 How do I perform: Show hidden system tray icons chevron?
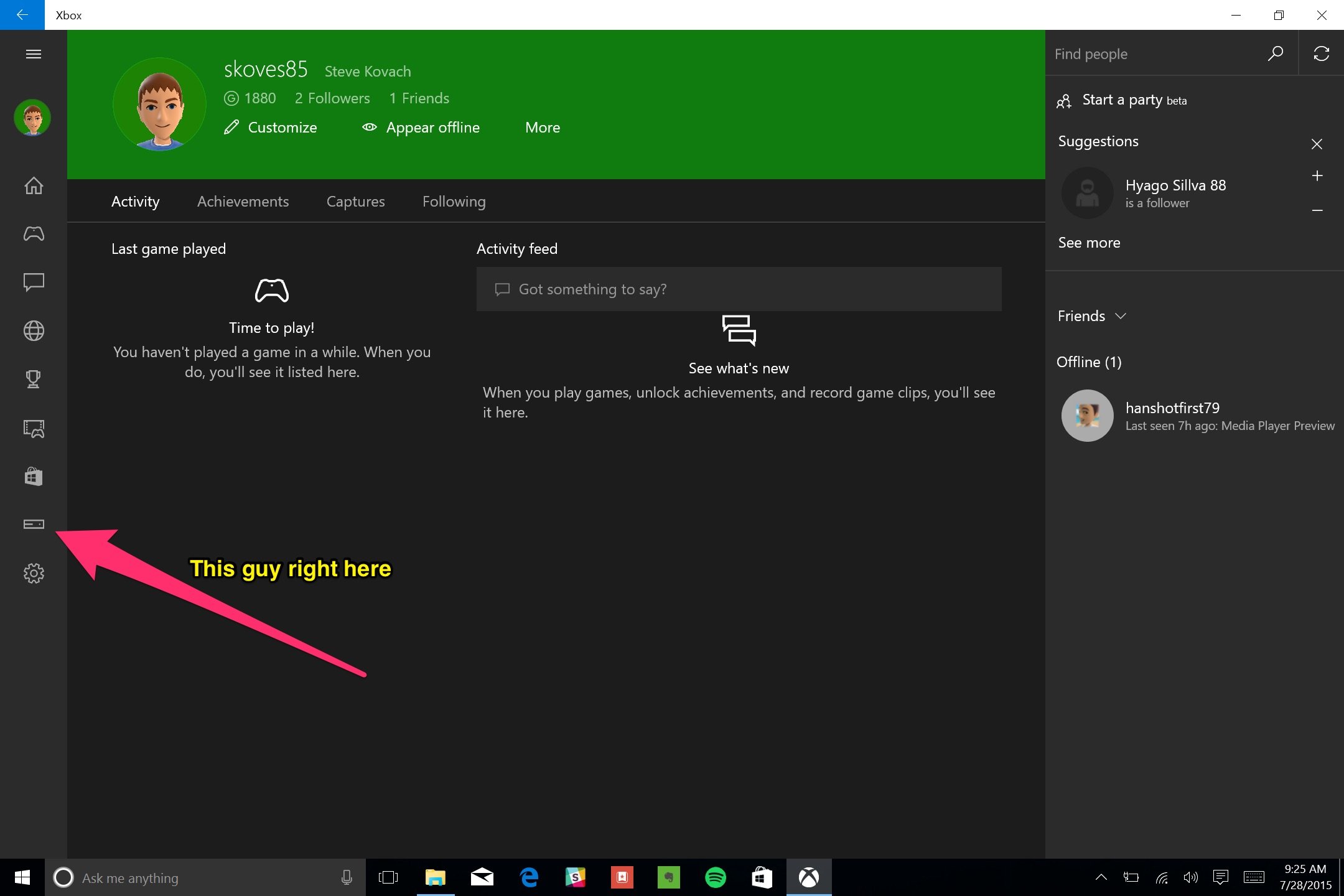1101,877
